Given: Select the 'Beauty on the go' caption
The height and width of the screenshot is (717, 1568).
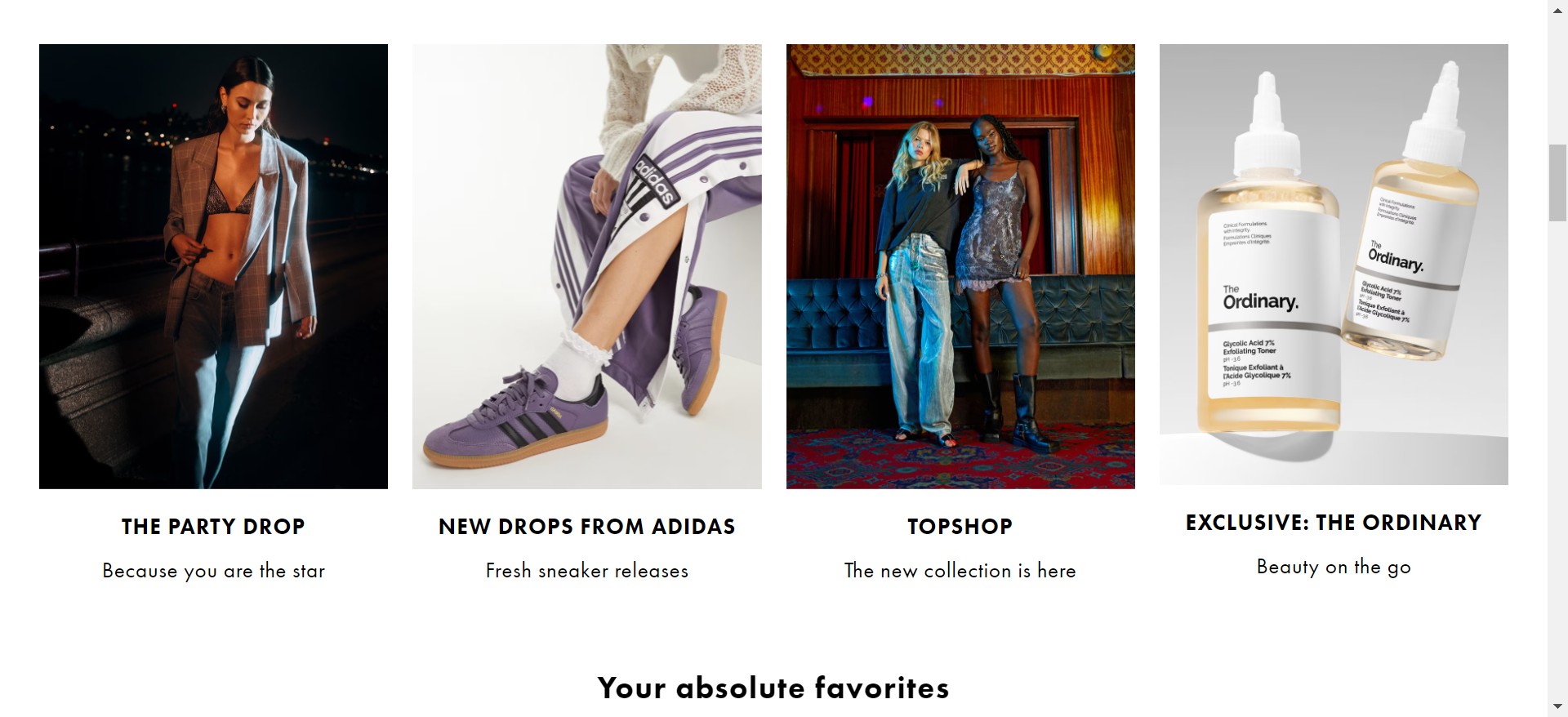Looking at the screenshot, I should 1334,567.
